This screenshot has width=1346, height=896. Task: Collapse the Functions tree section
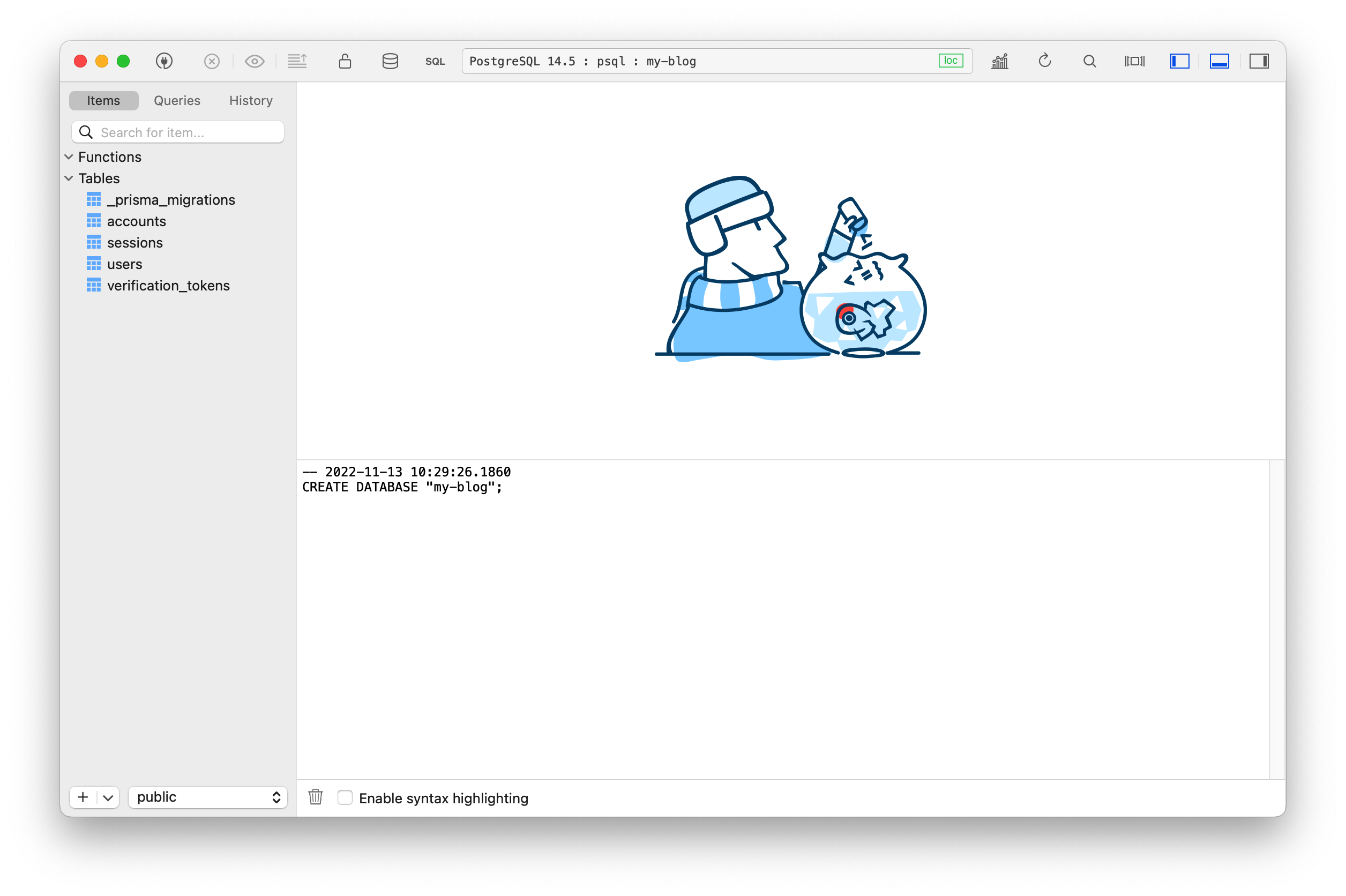coord(69,156)
